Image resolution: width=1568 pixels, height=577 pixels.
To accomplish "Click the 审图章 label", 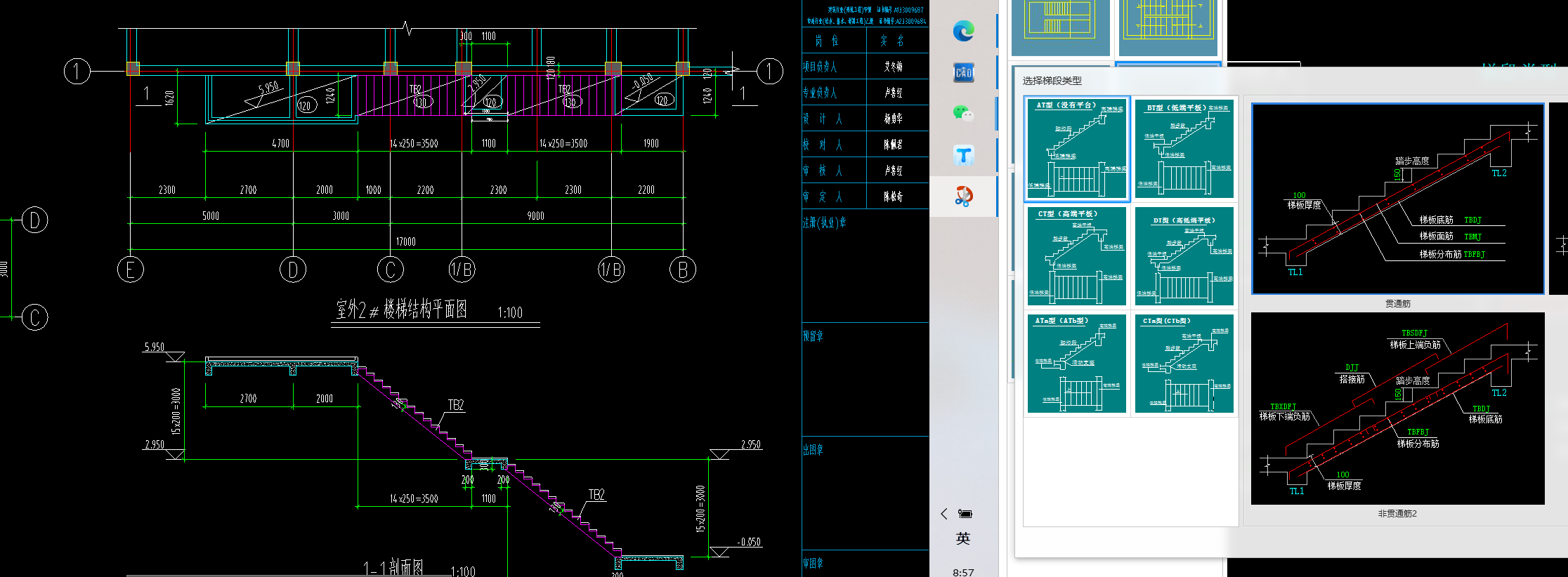I will click(814, 563).
